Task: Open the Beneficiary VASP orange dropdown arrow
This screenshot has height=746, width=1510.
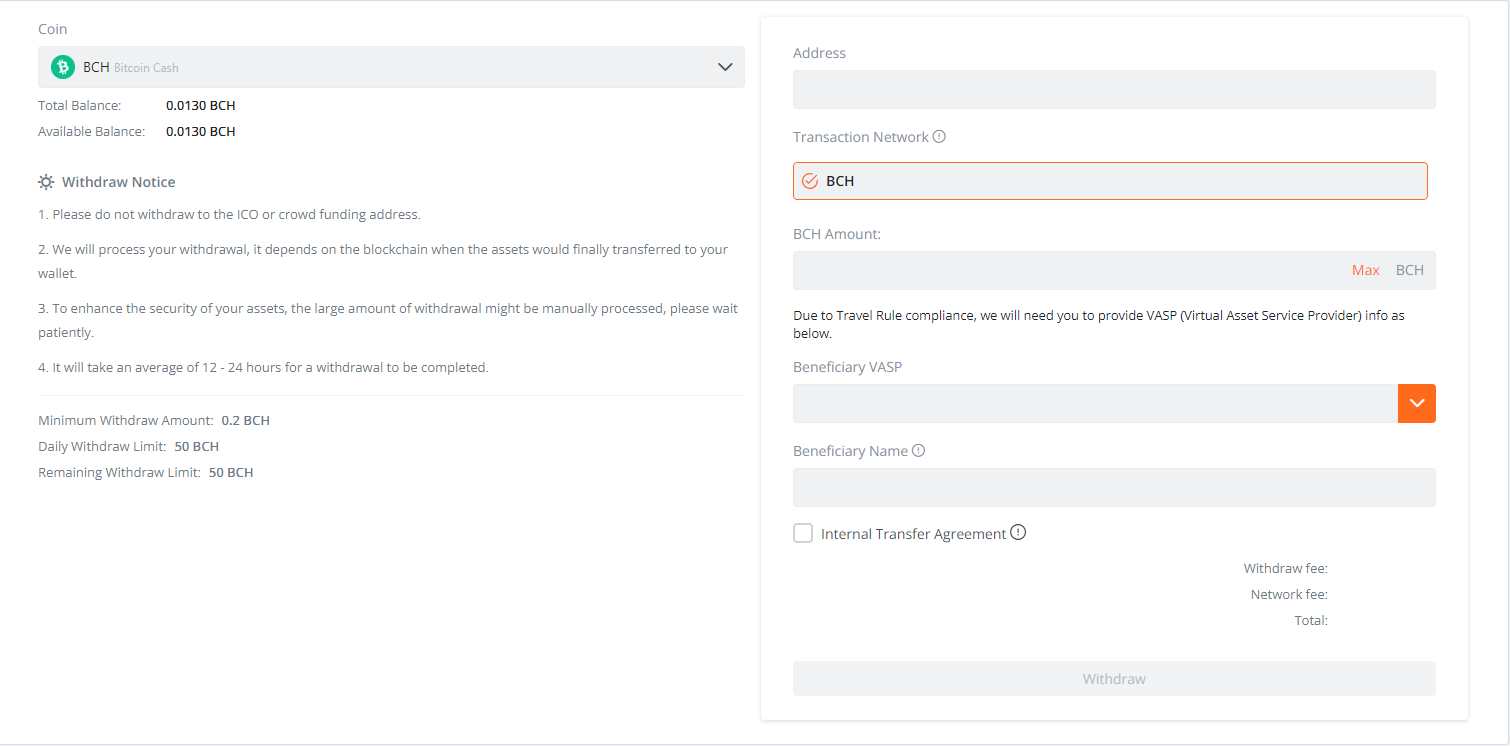Action: (x=1416, y=403)
